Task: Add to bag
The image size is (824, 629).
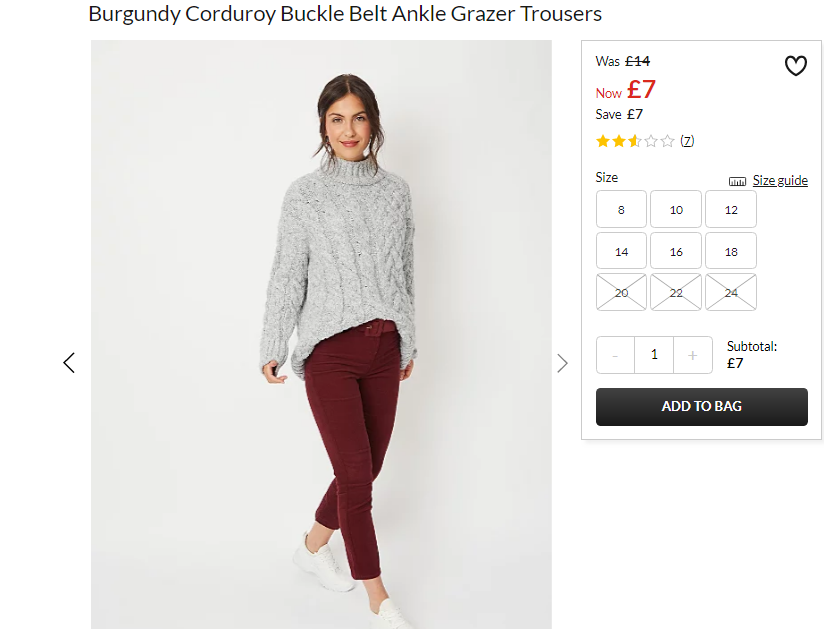Action: coord(702,407)
